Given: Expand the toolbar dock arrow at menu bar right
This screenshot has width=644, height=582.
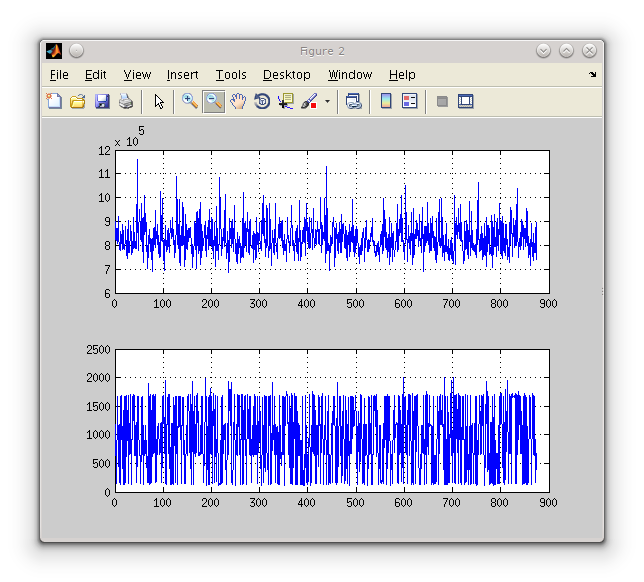Looking at the screenshot, I should 592,75.
